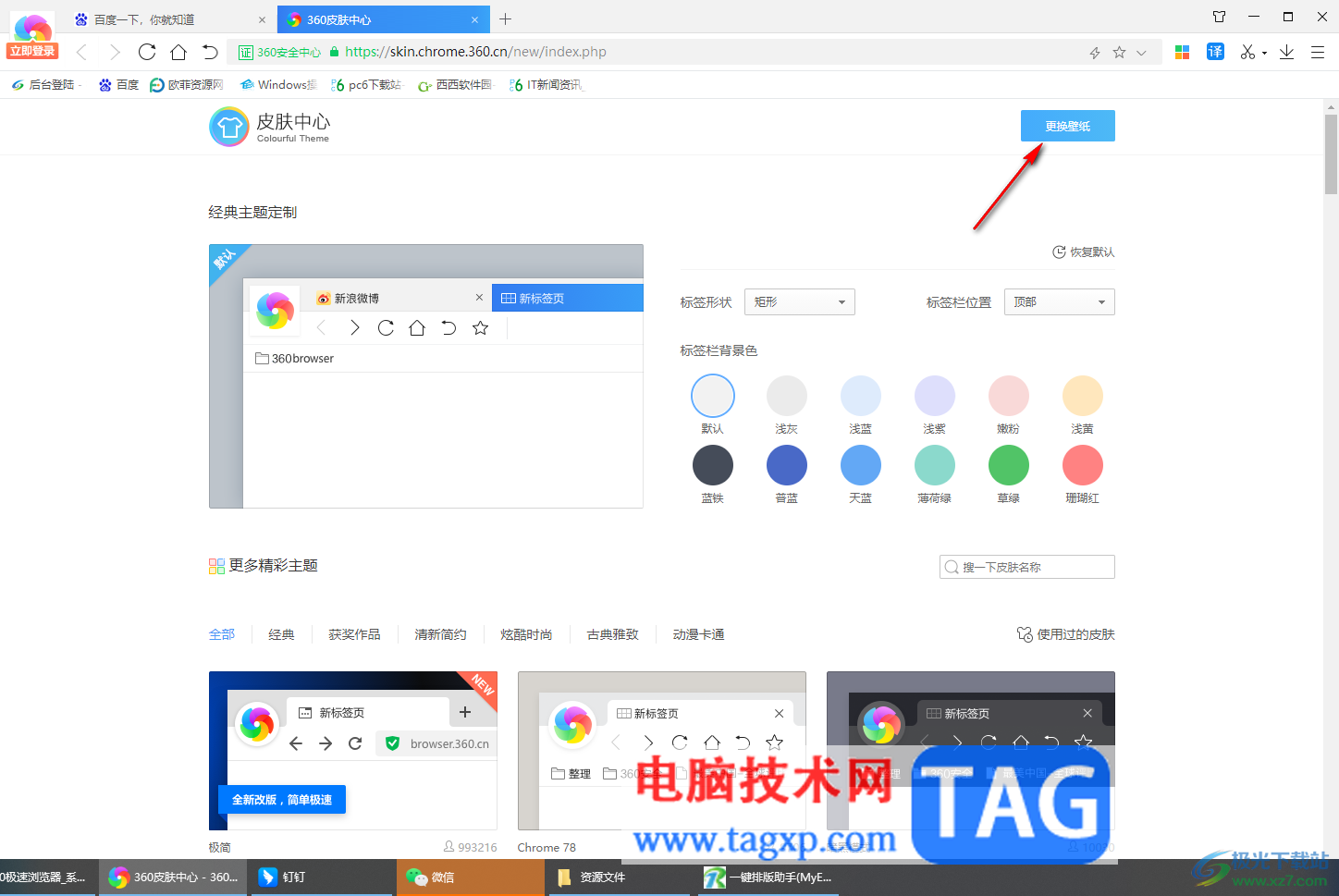Switch to the 百度一下，你就知道 tab
Screen dimensions: 1339x896
[170, 19]
